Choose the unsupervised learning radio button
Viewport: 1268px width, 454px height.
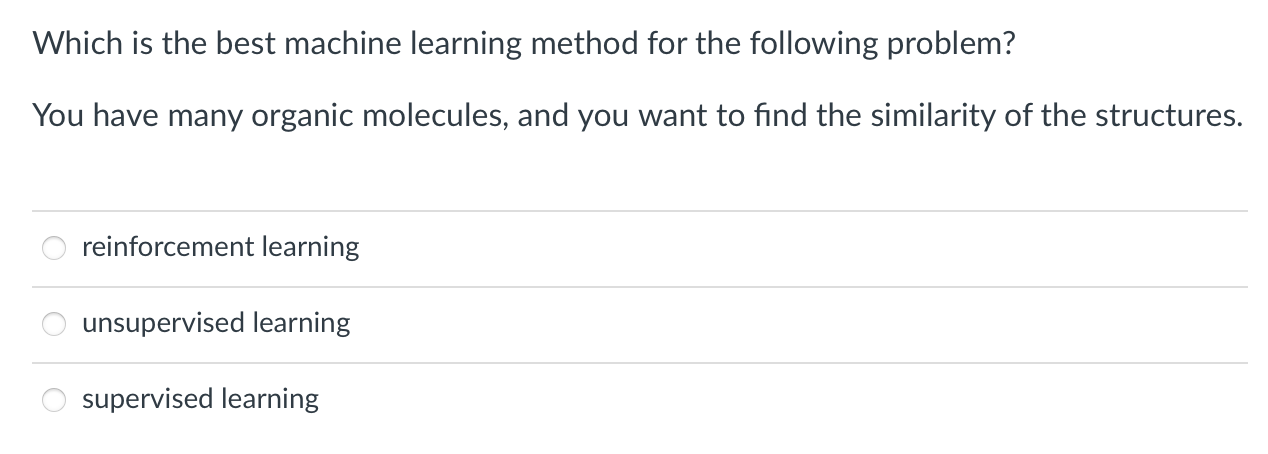coord(54,324)
